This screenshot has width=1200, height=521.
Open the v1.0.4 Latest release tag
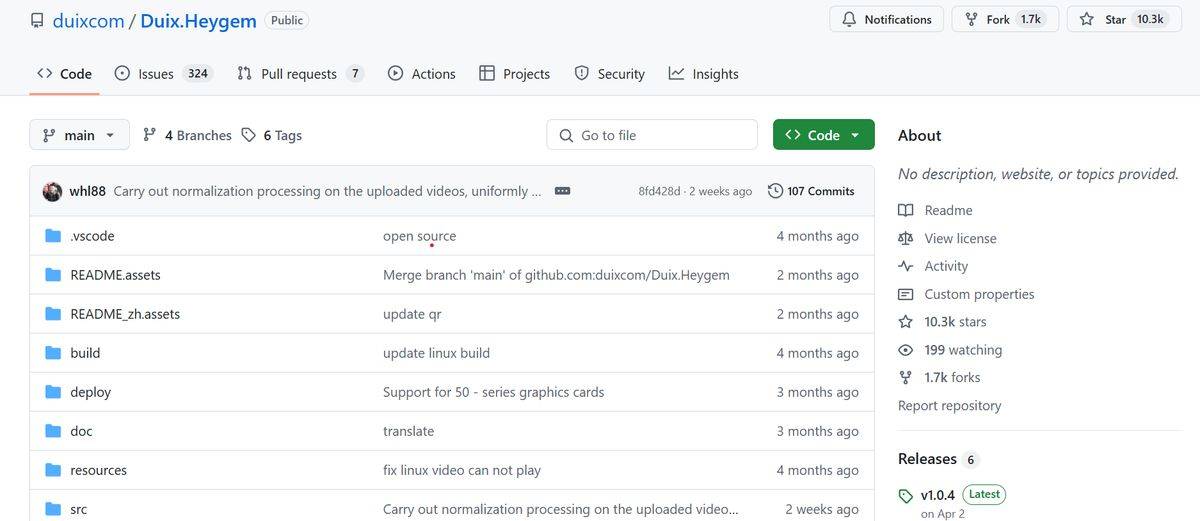[x=938, y=494]
